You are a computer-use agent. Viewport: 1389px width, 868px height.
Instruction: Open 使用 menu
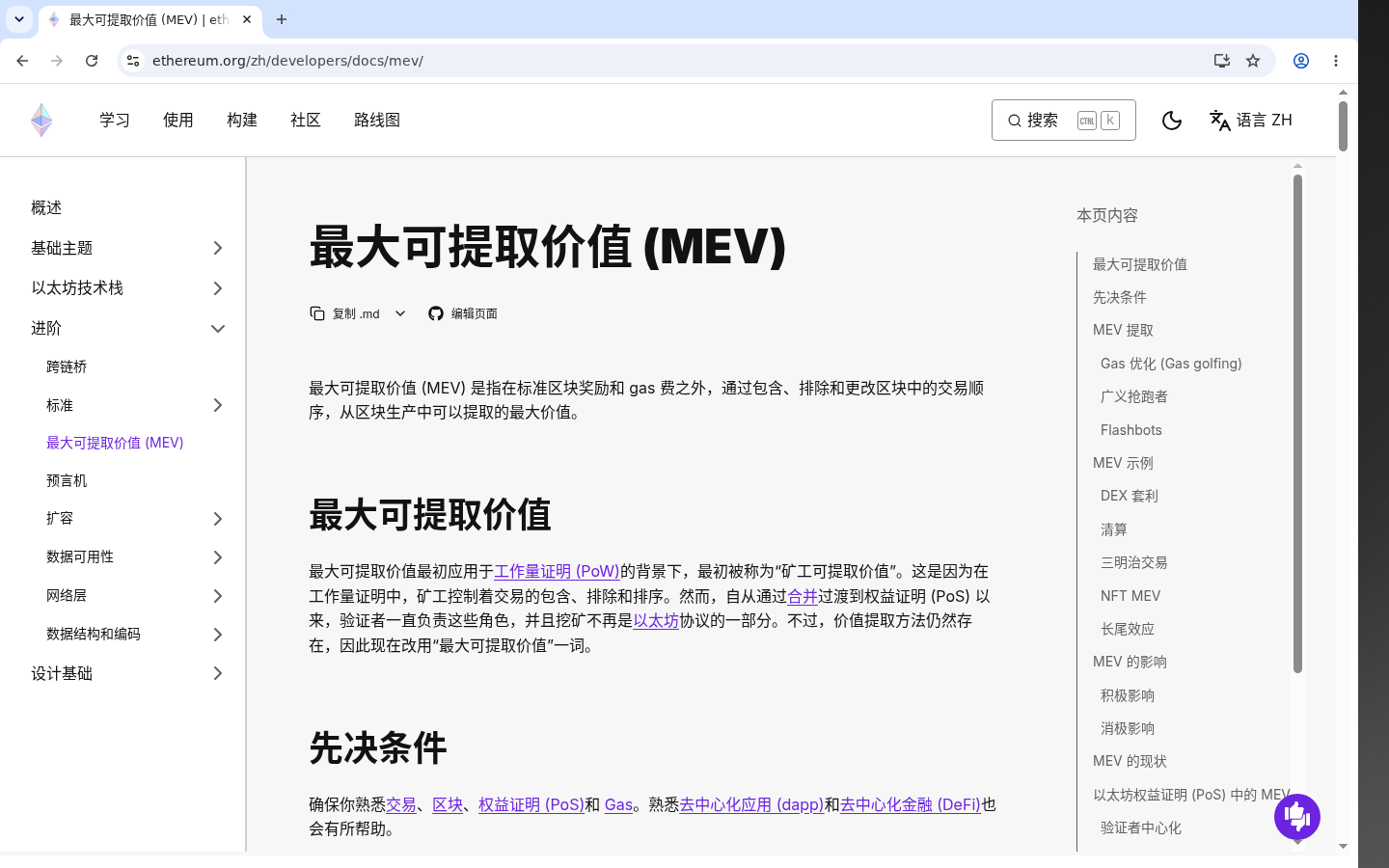pyautogui.click(x=178, y=121)
